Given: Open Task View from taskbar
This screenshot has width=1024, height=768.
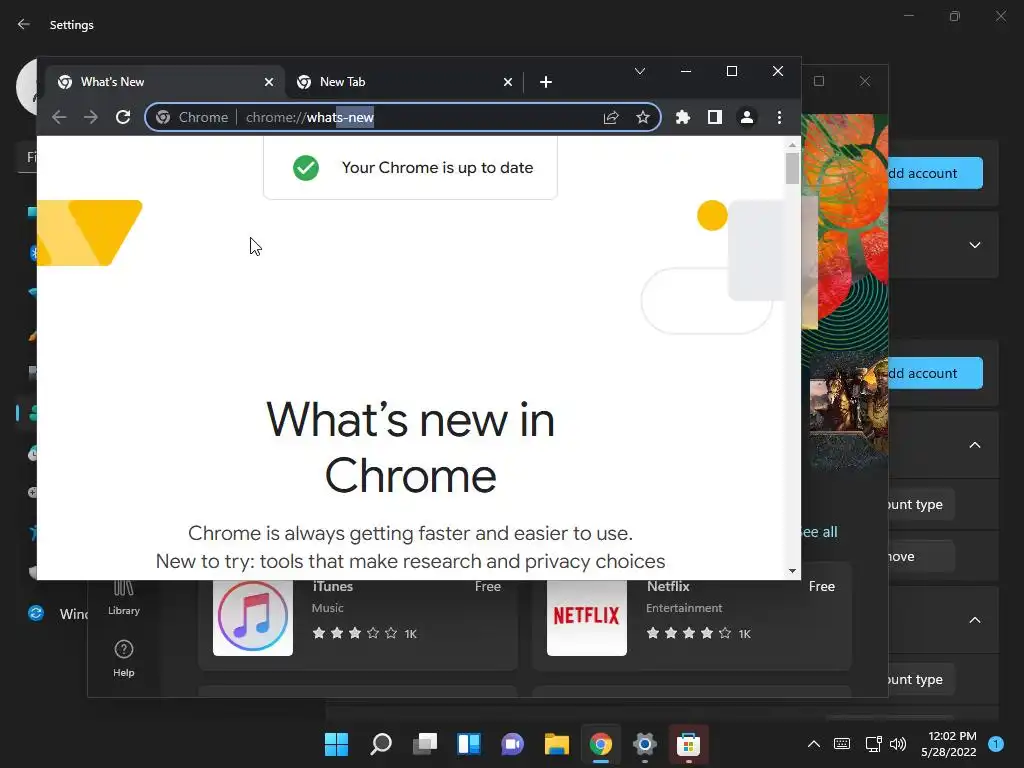Looking at the screenshot, I should pyautogui.click(x=425, y=744).
